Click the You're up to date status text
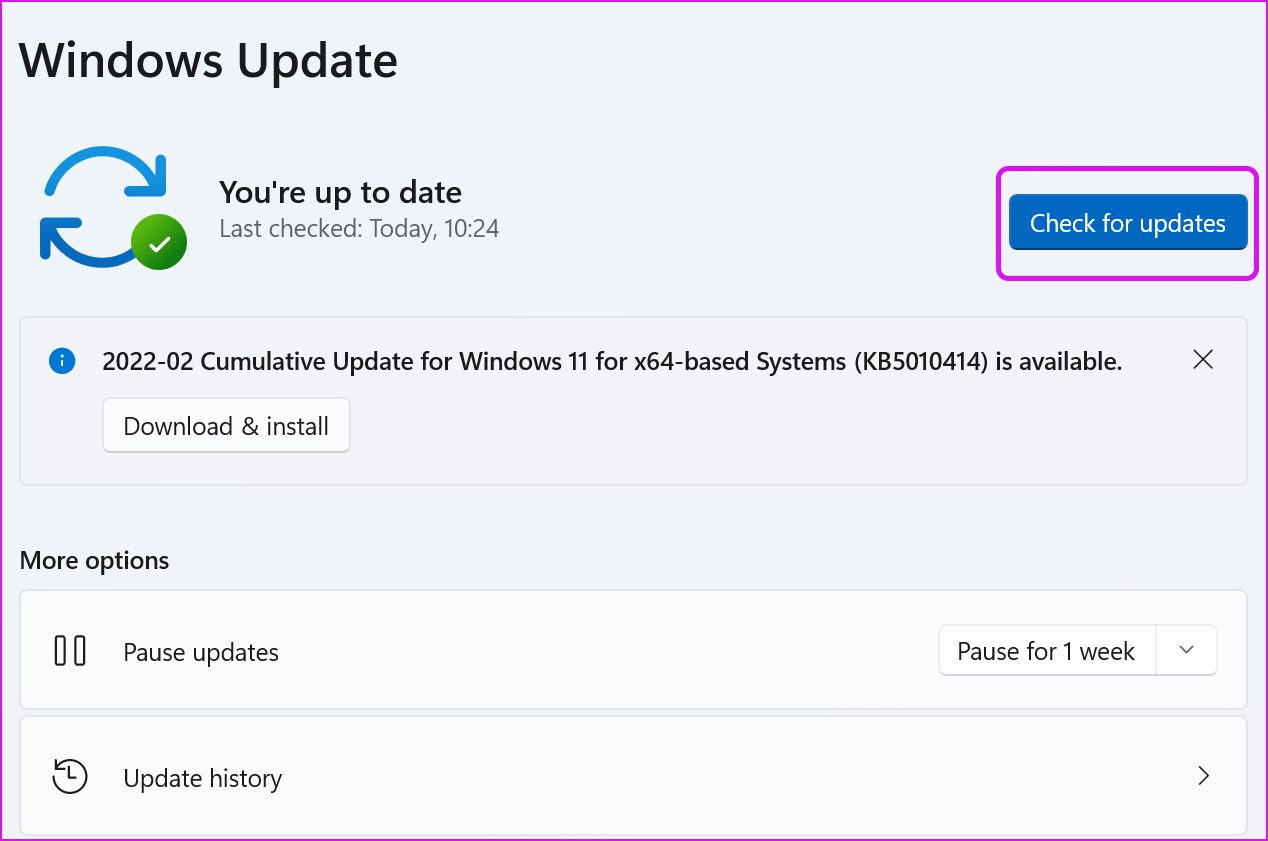 340,192
